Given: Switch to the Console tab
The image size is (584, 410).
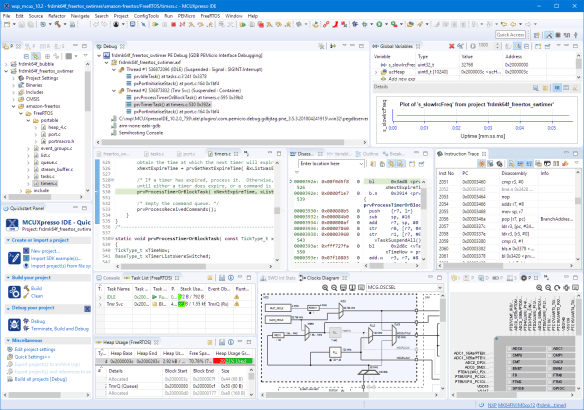Looking at the screenshot, I should coord(108,278).
